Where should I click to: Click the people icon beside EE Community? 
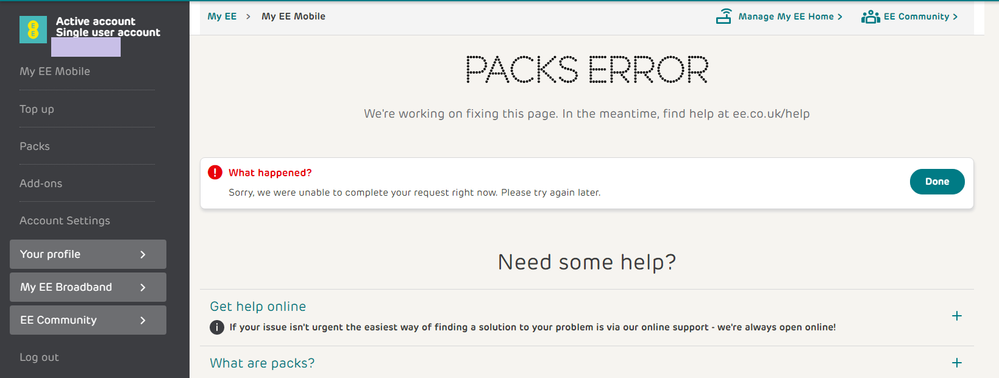pyautogui.click(x=870, y=17)
